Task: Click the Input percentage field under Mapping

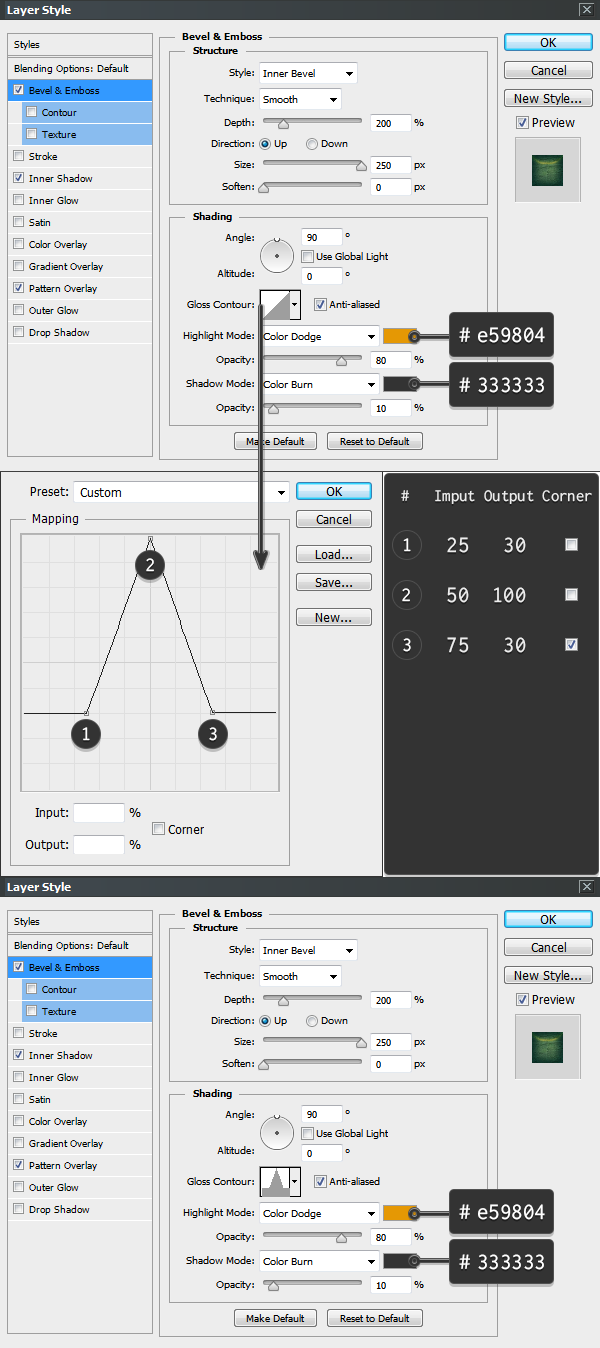Action: 99,813
